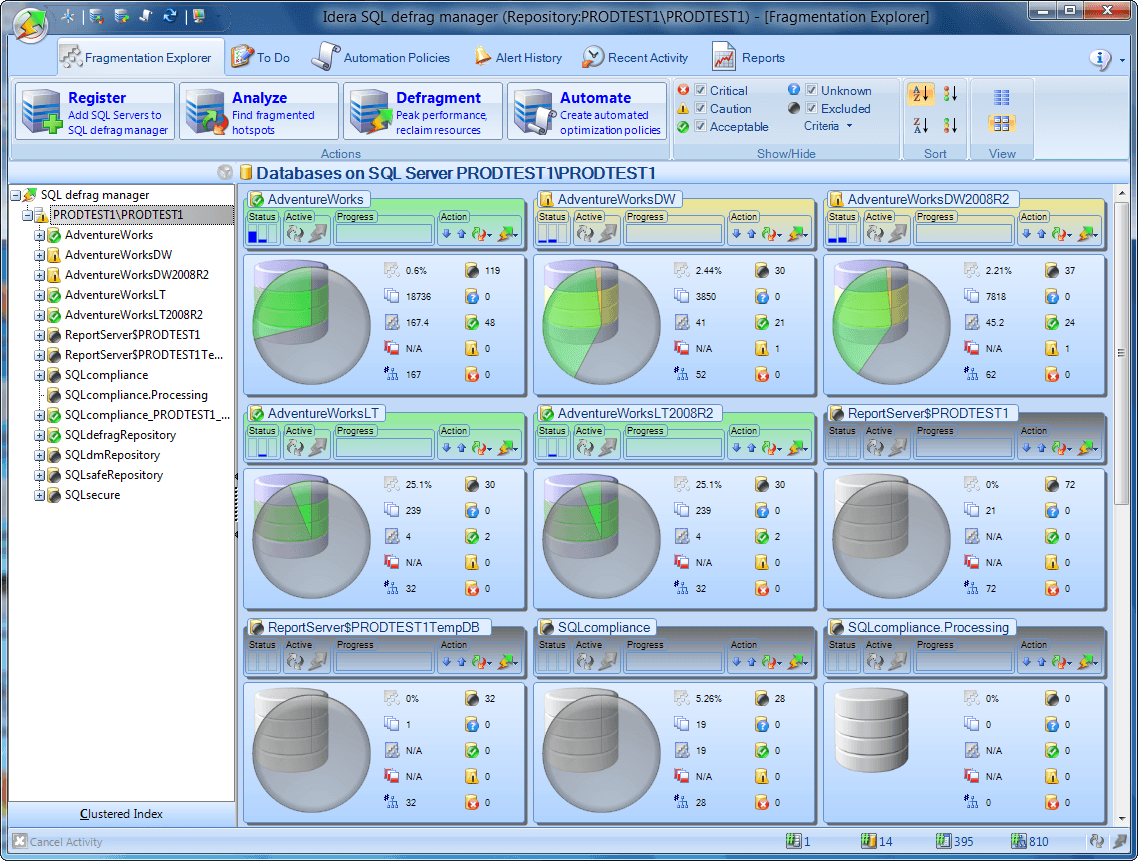Expand SQLcompliance tree node
This screenshot has height=861, width=1138.
40,375
